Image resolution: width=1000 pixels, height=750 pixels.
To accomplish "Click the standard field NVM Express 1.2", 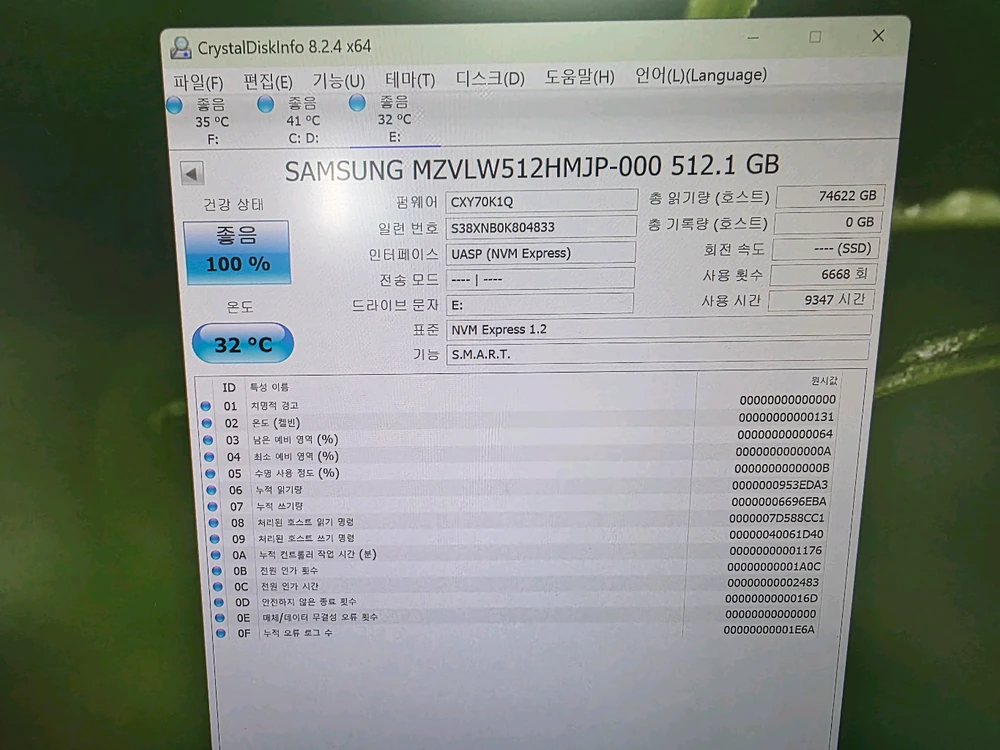I will tap(658, 328).
